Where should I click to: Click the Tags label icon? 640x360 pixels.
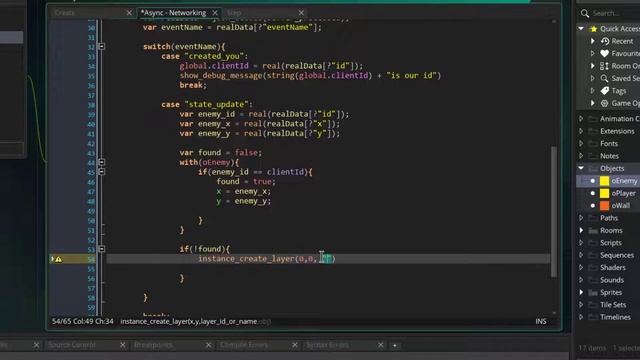605,91
